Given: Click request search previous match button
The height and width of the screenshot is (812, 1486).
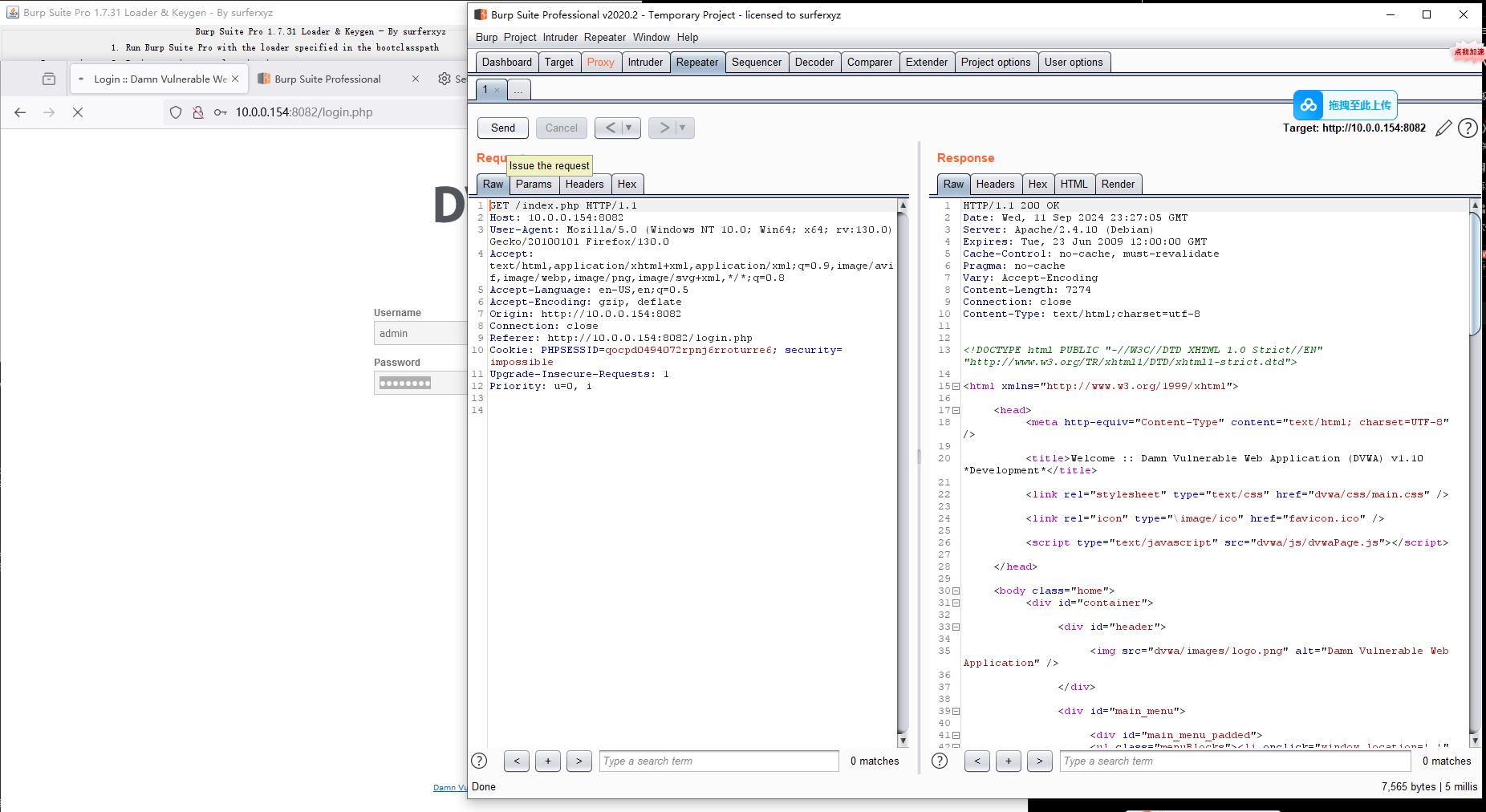Looking at the screenshot, I should 517,761.
